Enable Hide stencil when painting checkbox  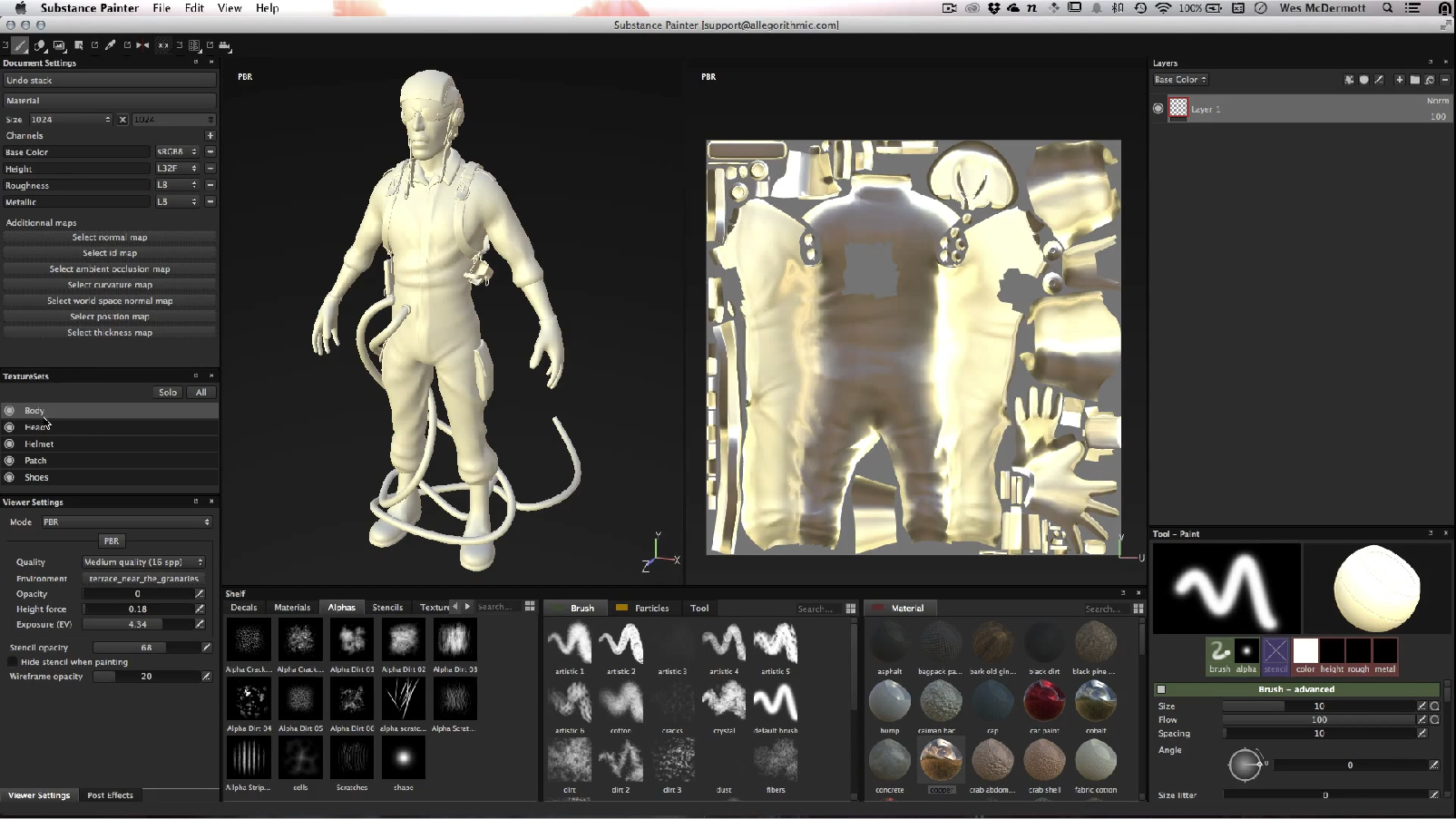(x=13, y=662)
